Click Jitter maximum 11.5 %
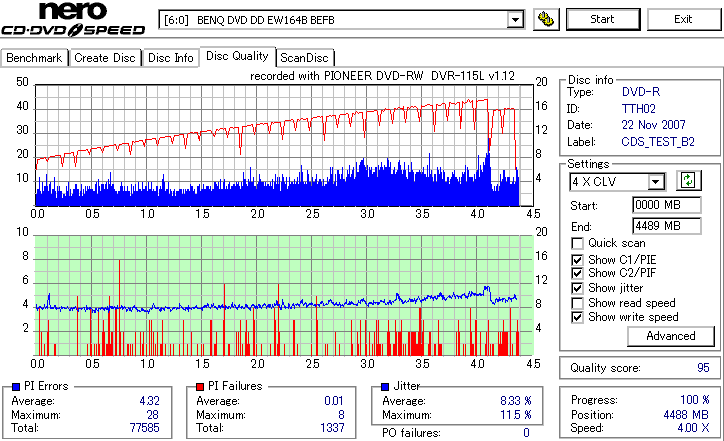The image size is (724, 441). click(x=516, y=415)
